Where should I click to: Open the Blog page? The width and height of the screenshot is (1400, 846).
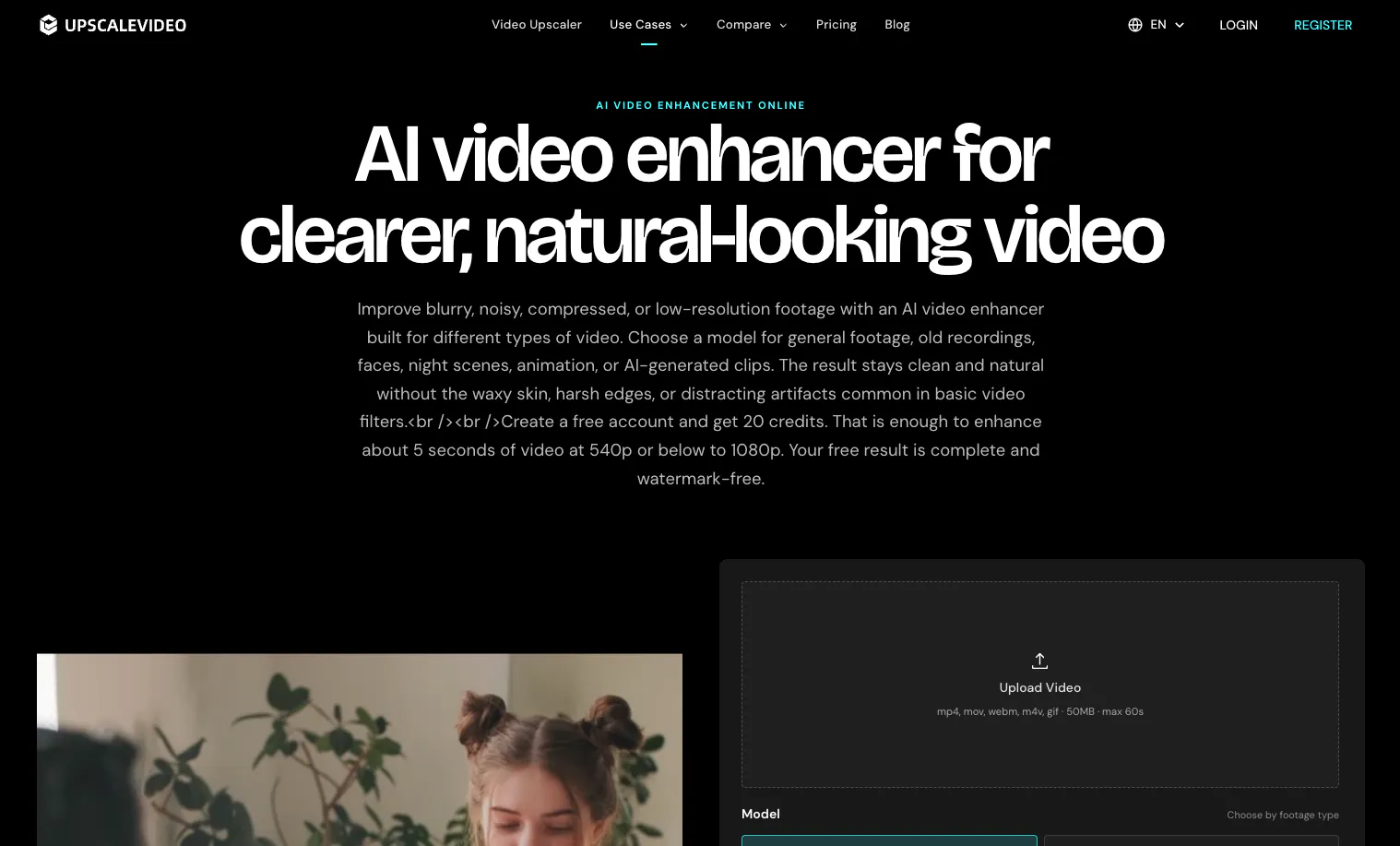[x=897, y=25]
